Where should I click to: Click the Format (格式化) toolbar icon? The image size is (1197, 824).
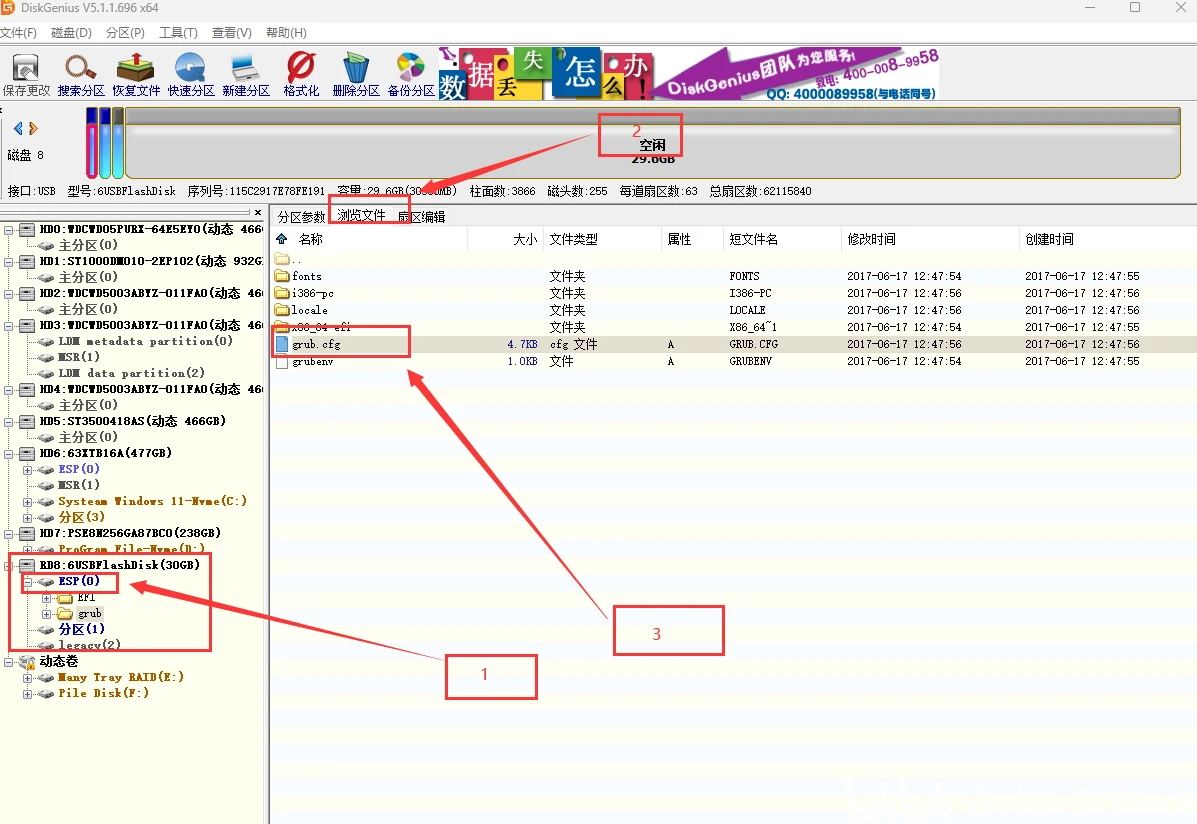[301, 75]
